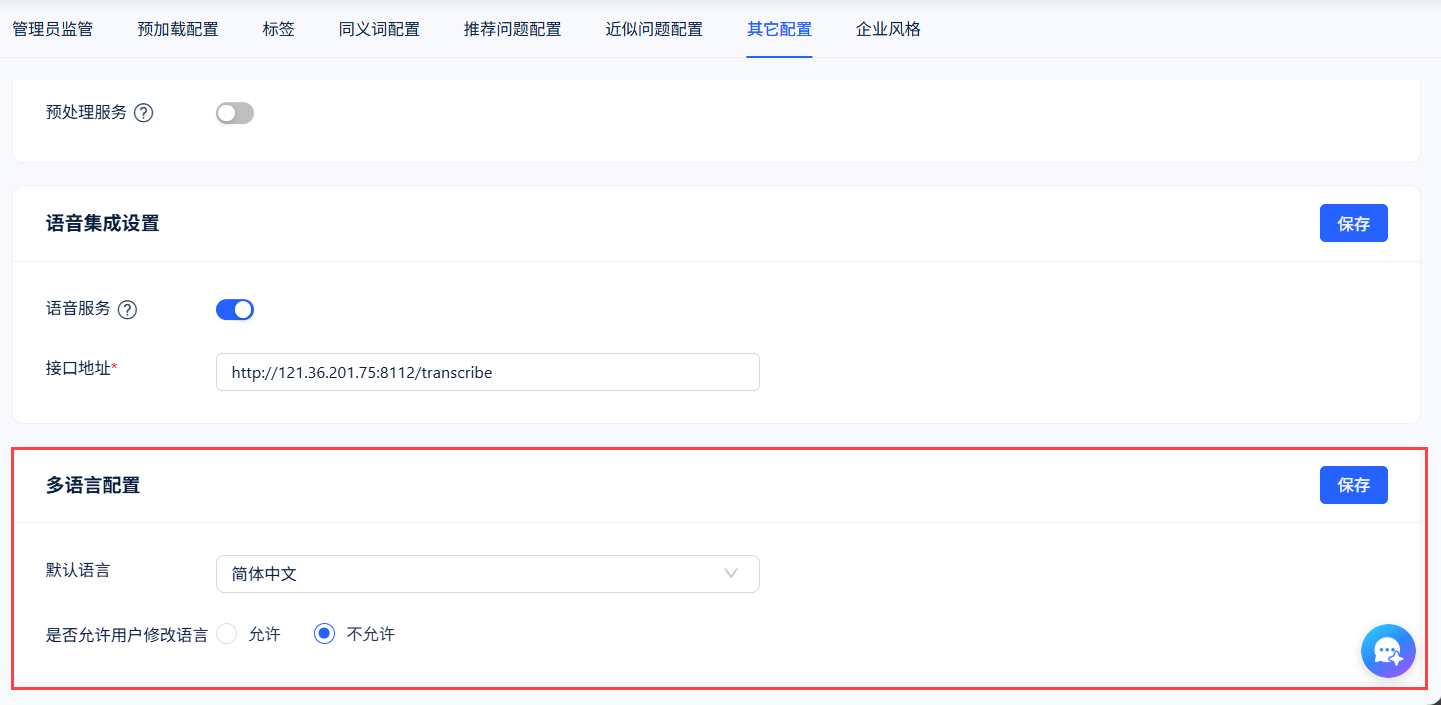Save the 多语言配置 section
Screen dimensions: 1441x705
pos(1353,485)
